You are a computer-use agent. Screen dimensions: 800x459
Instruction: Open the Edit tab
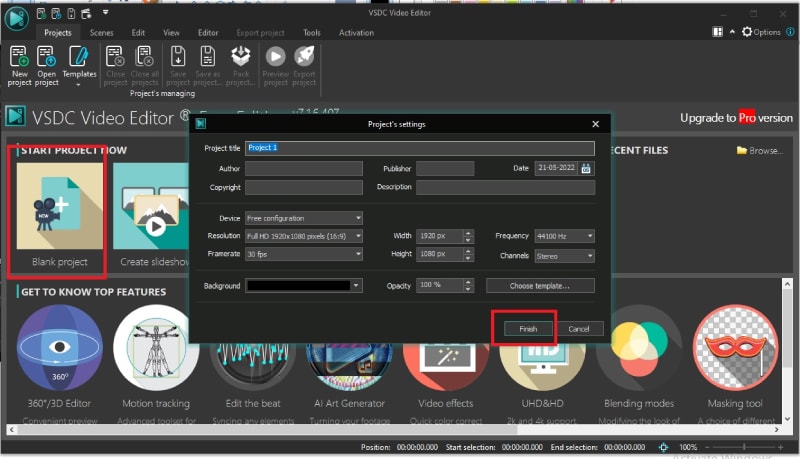(138, 33)
